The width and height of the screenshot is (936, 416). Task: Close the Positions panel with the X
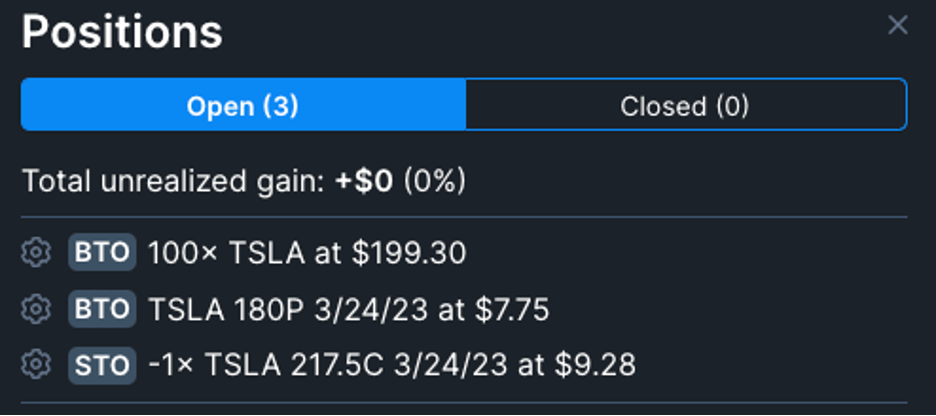897,26
